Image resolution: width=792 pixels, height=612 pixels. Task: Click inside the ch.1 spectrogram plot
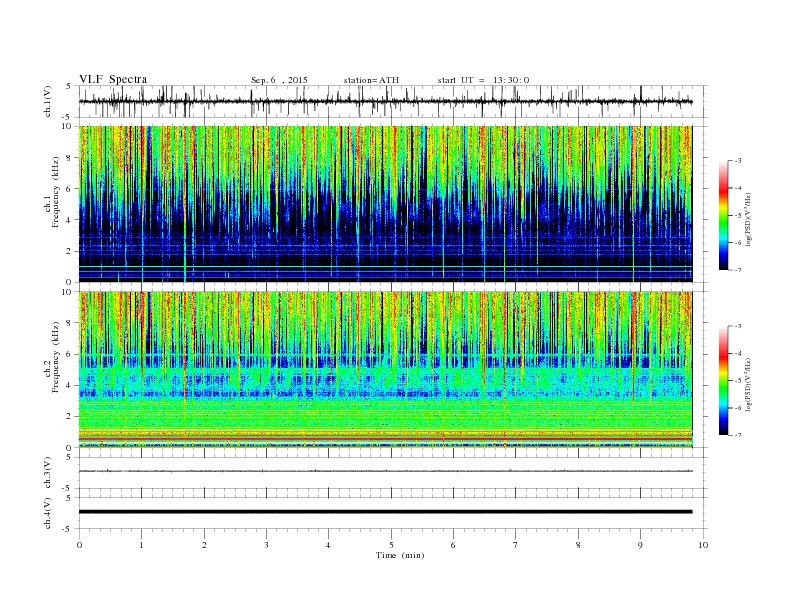[385, 204]
